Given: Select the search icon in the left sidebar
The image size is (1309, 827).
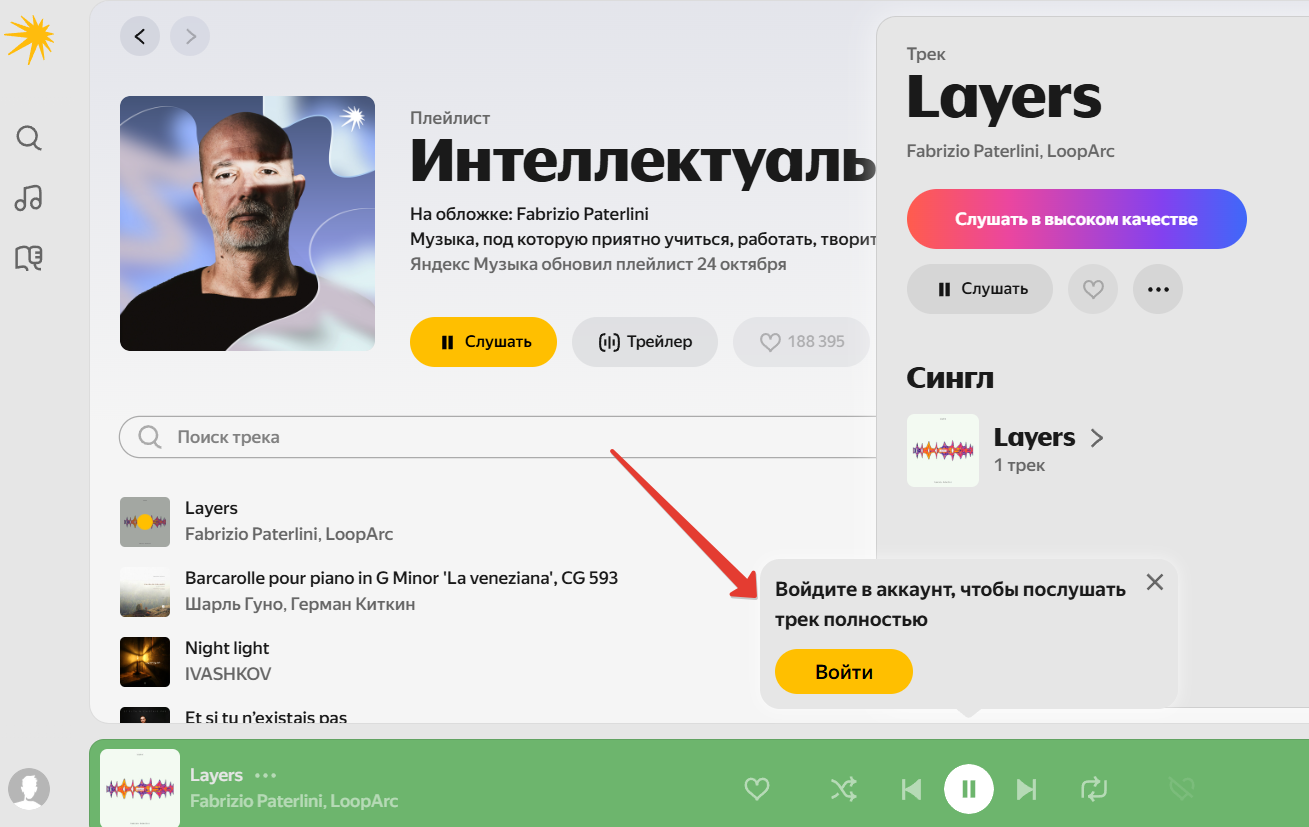Looking at the screenshot, I should coord(28,138).
